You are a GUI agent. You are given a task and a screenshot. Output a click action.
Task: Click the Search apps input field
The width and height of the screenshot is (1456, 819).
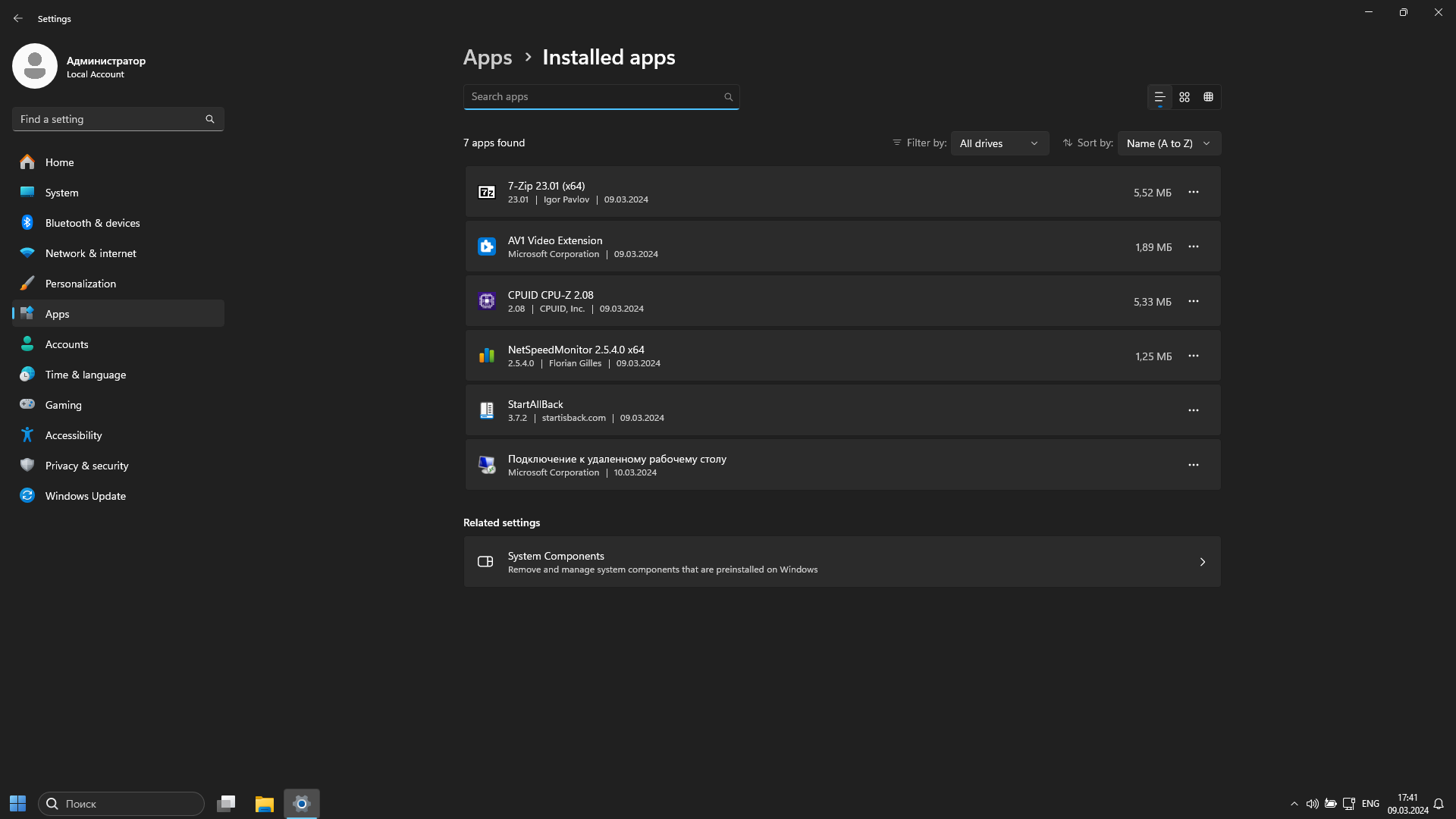pyautogui.click(x=591, y=97)
